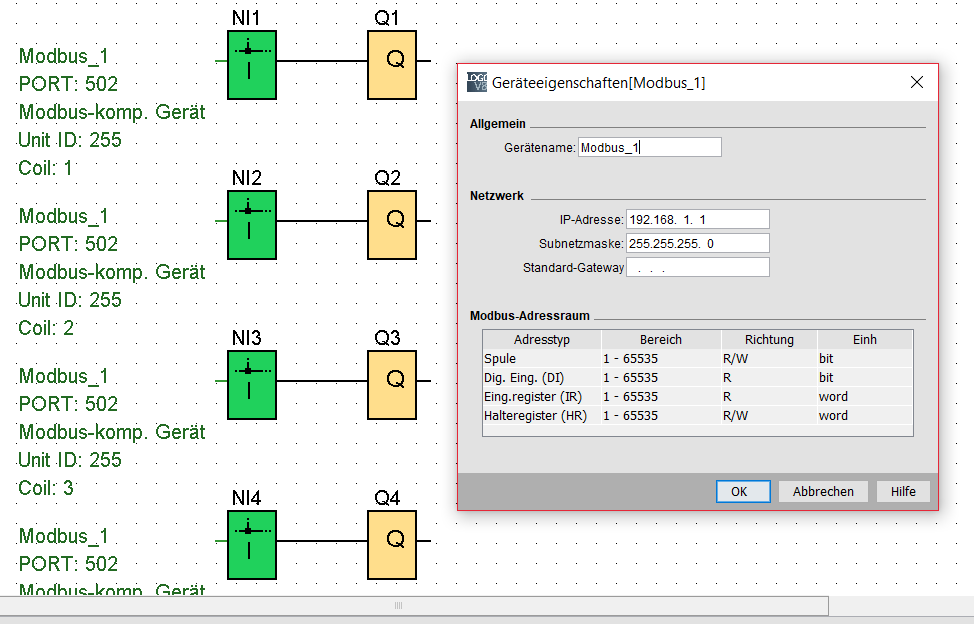Click the Abbrechen button

click(823, 491)
